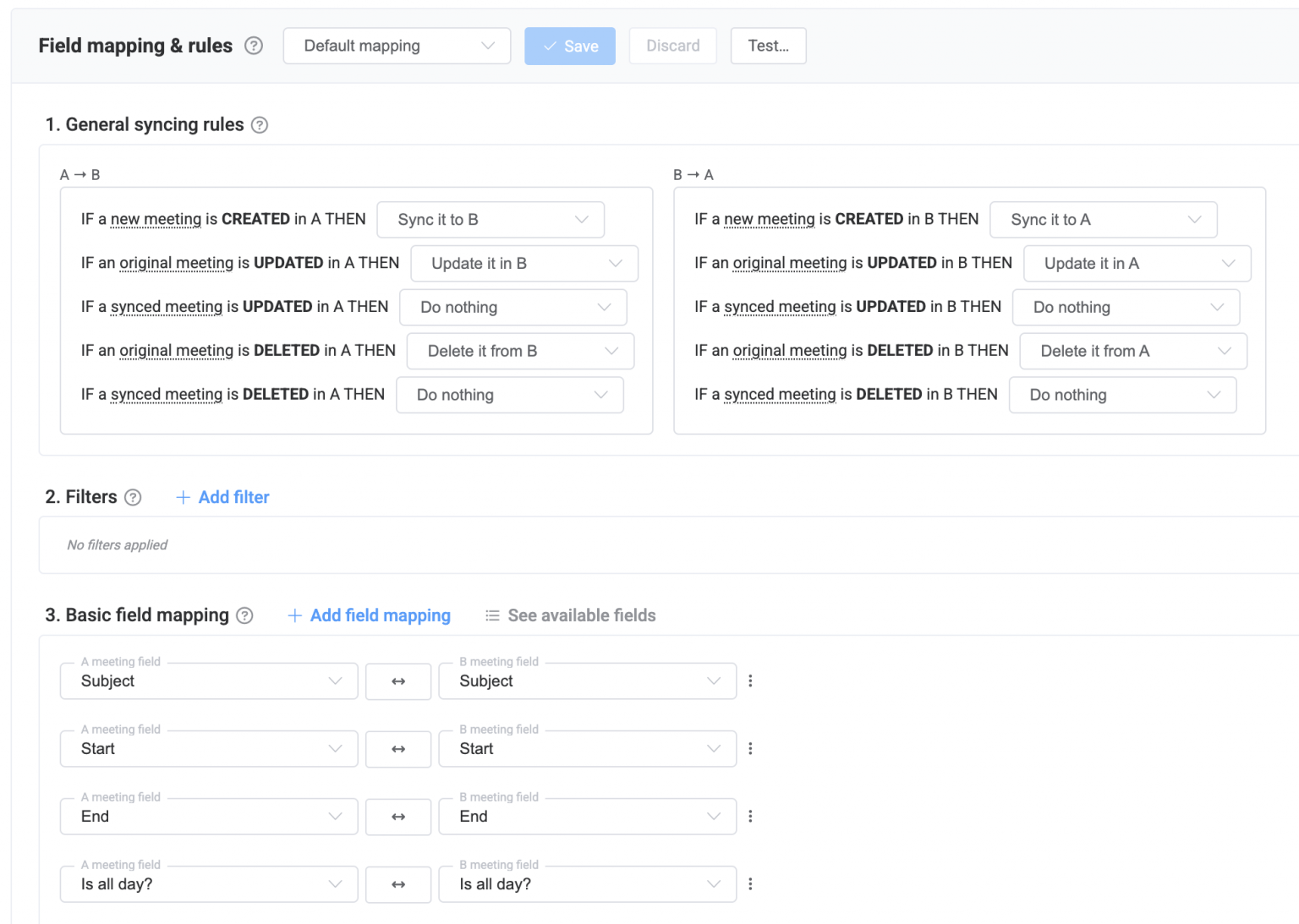Image resolution: width=1299 pixels, height=924 pixels.
Task: Click Add filter in the Filters section
Action: click(222, 497)
